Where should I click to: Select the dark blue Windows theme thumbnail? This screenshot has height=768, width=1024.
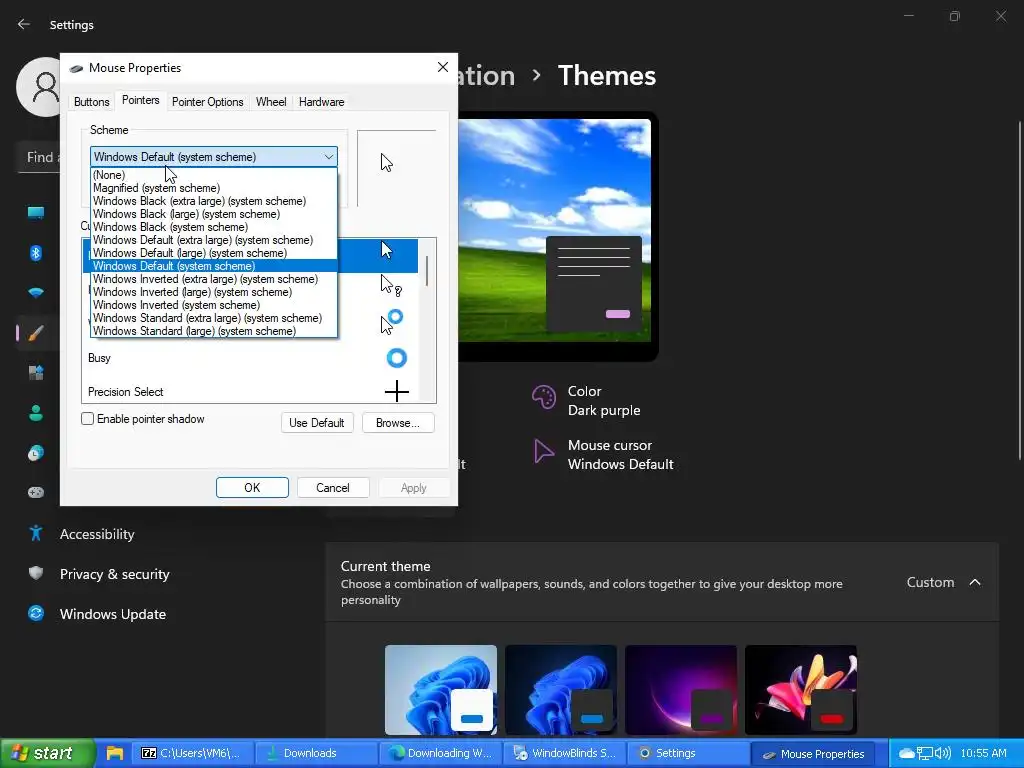tap(561, 690)
